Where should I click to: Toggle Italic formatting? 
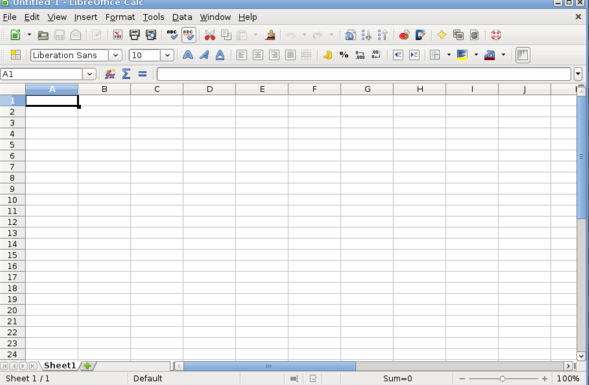tap(204, 55)
